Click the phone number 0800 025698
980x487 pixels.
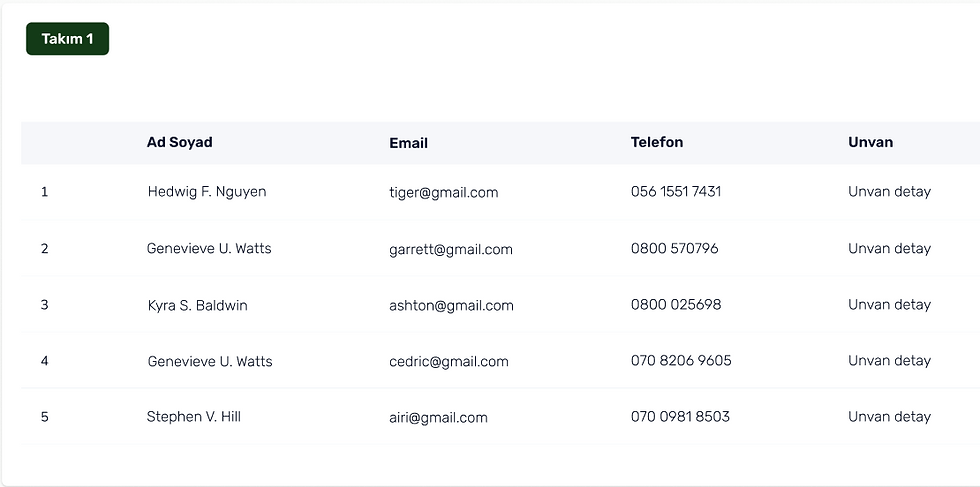point(676,304)
